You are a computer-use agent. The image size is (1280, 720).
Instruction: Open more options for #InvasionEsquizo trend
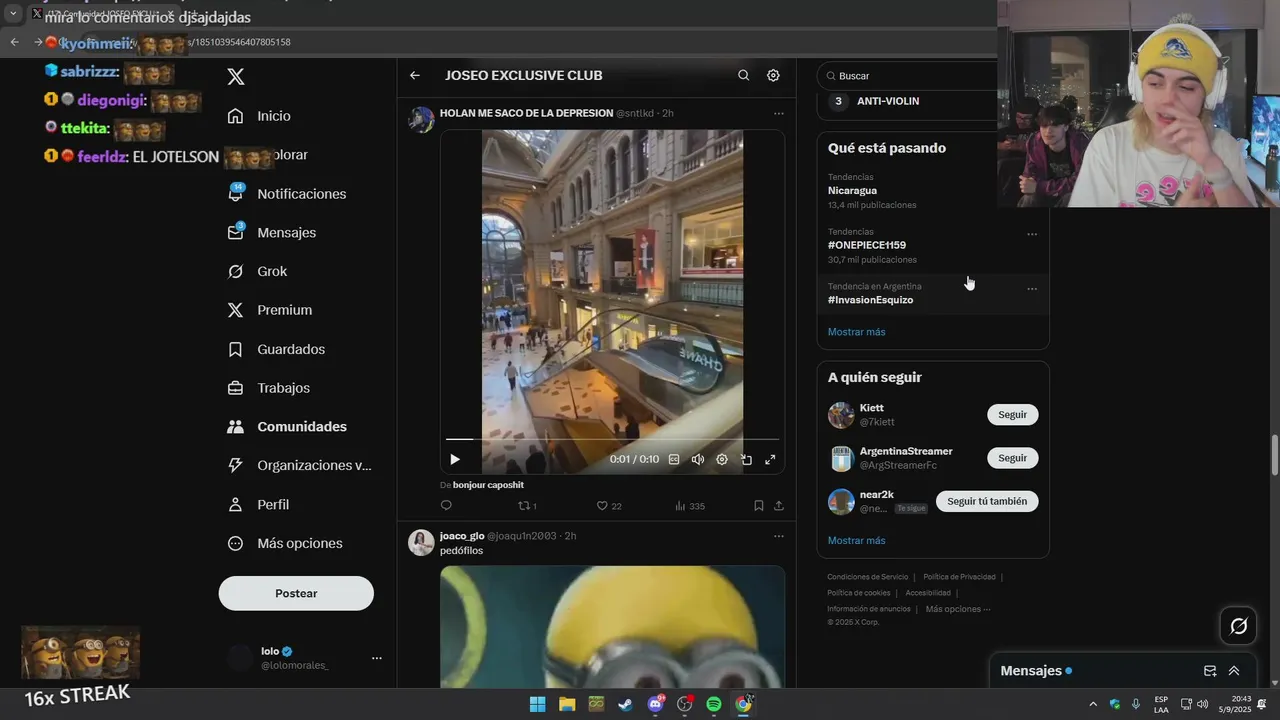1032,289
